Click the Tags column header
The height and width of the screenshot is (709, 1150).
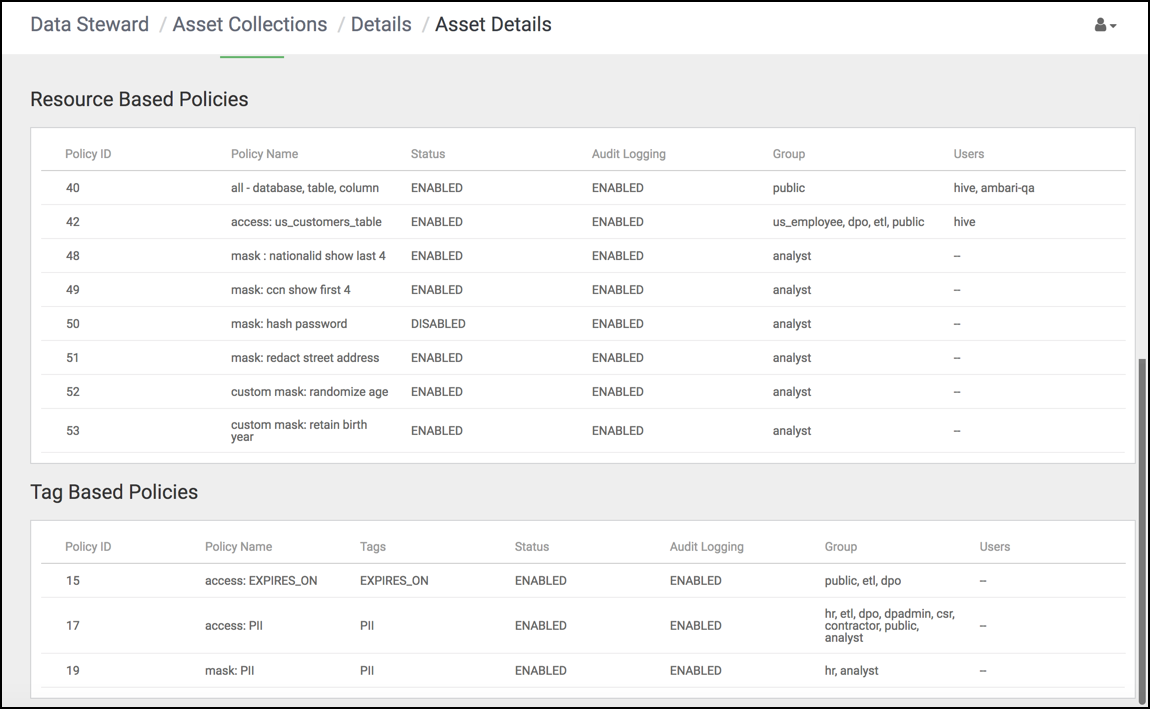coord(373,547)
